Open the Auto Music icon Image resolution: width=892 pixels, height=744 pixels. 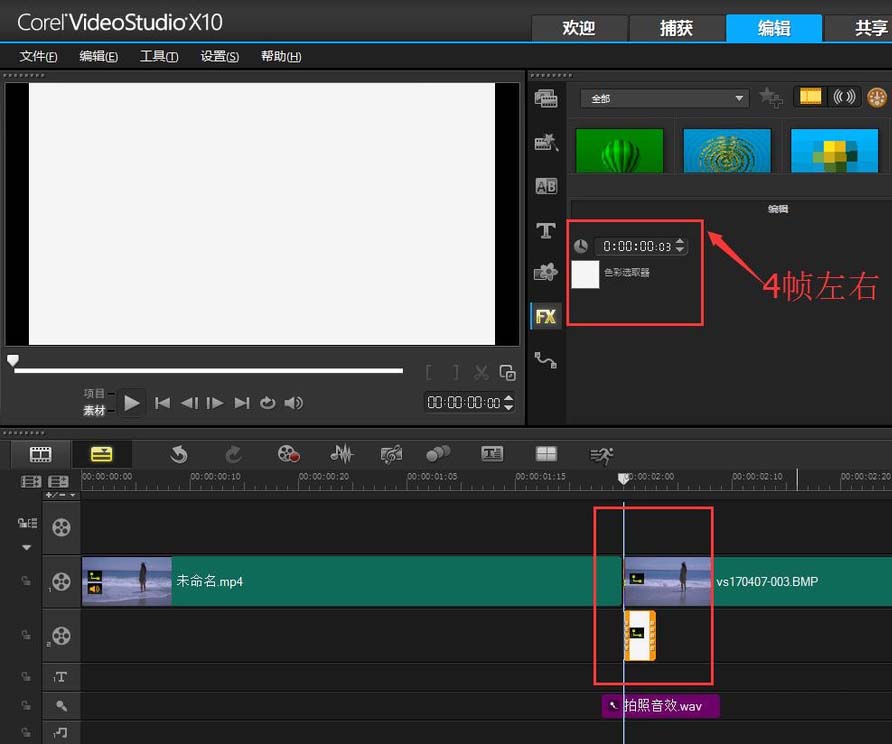391,454
